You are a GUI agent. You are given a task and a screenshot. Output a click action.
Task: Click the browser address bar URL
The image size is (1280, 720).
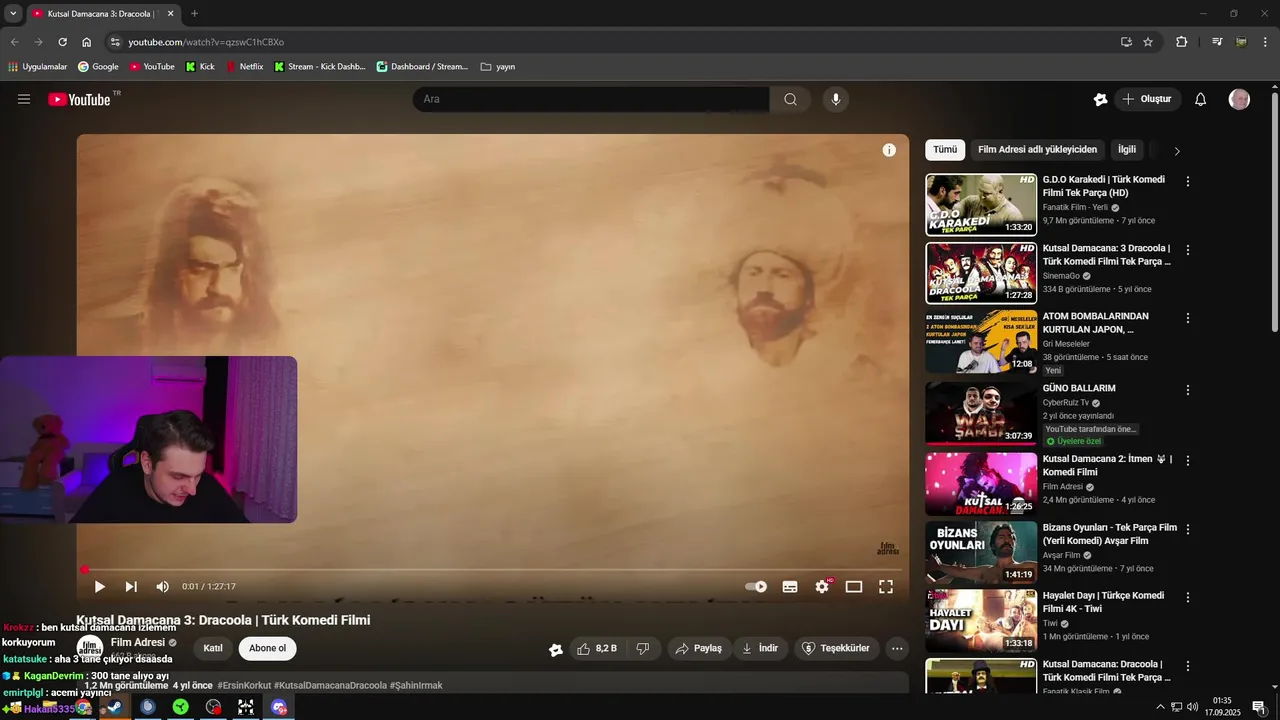[206, 42]
